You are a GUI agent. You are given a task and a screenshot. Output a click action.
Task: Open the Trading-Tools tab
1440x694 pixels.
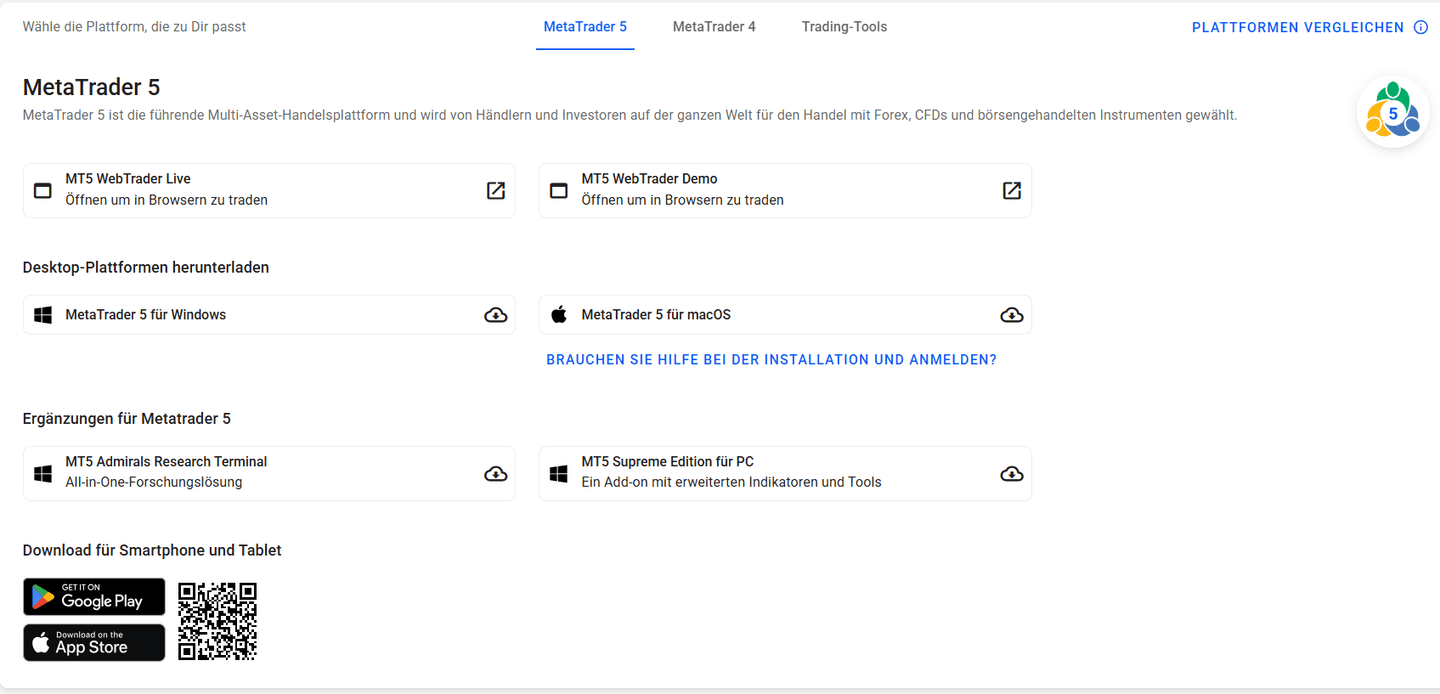pyautogui.click(x=844, y=27)
